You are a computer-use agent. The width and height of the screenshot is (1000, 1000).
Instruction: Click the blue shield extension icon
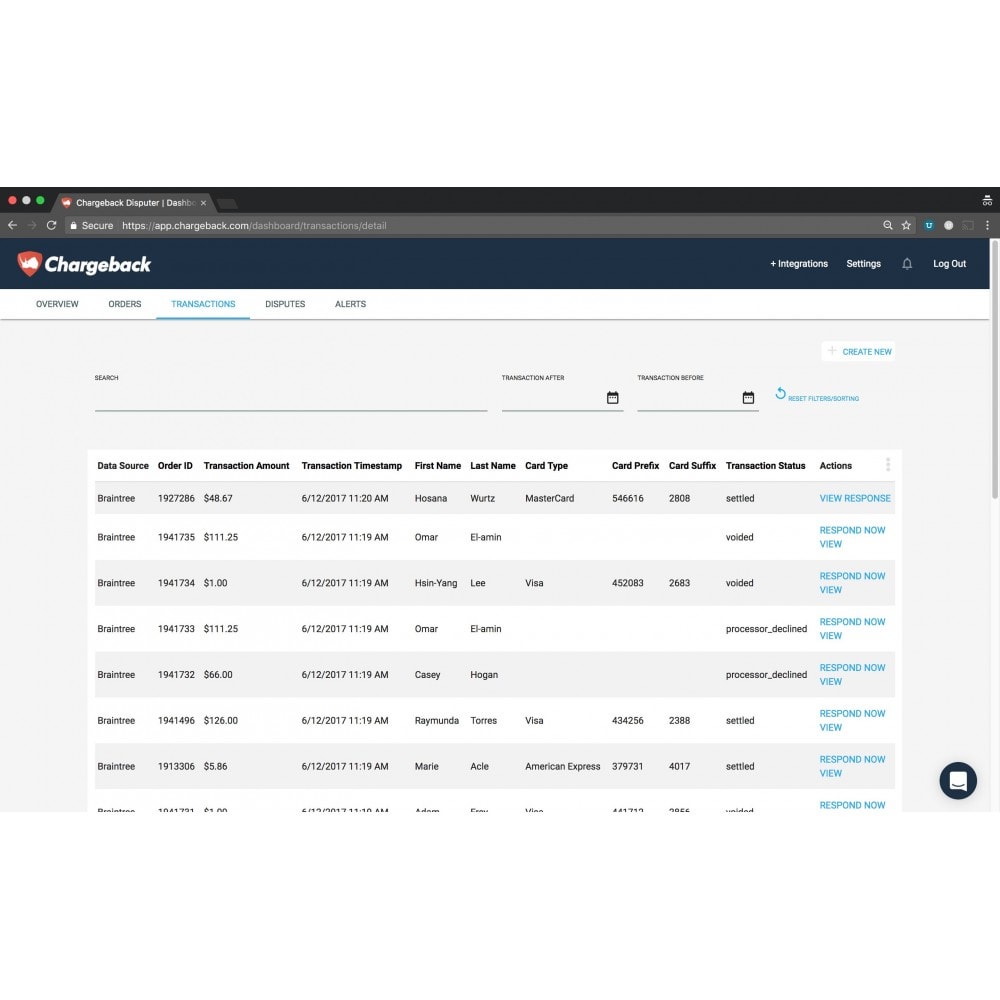point(929,225)
